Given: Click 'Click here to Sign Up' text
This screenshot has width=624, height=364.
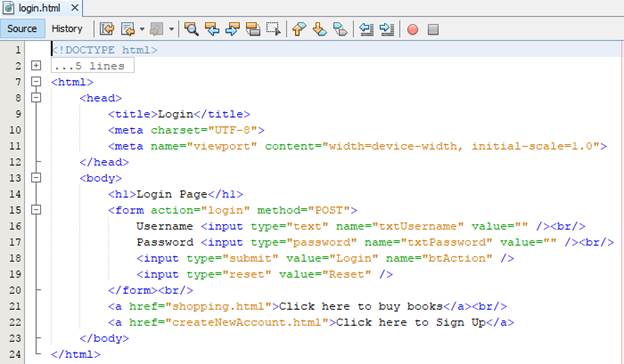Looking at the screenshot, I should tap(411, 322).
